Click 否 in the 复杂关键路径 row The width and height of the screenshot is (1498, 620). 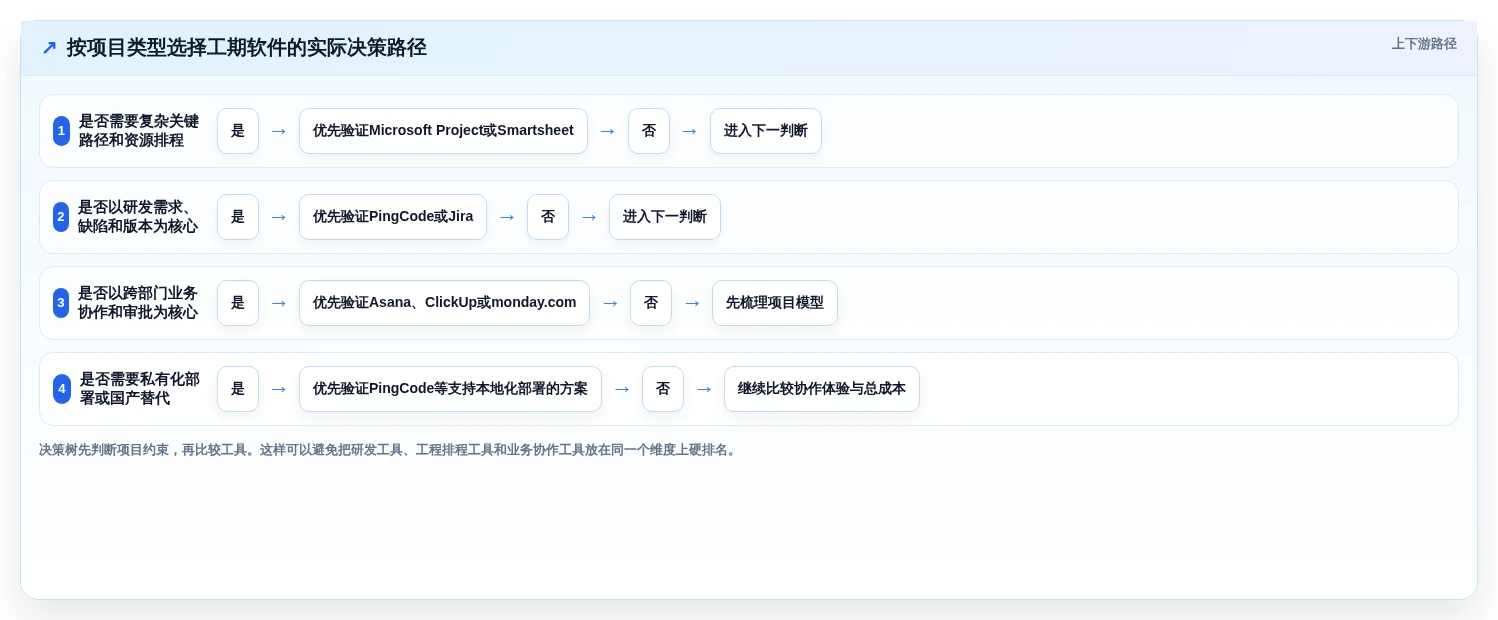[649, 131]
